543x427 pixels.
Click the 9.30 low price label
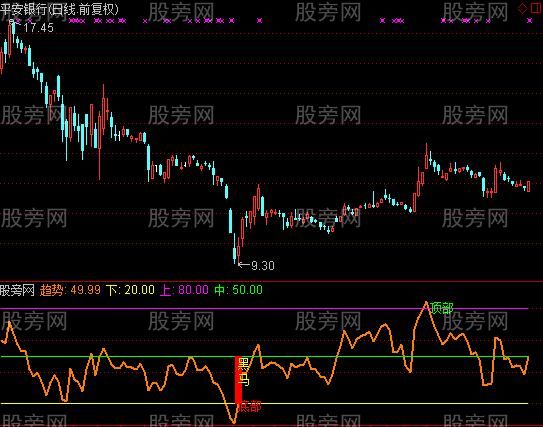click(262, 266)
